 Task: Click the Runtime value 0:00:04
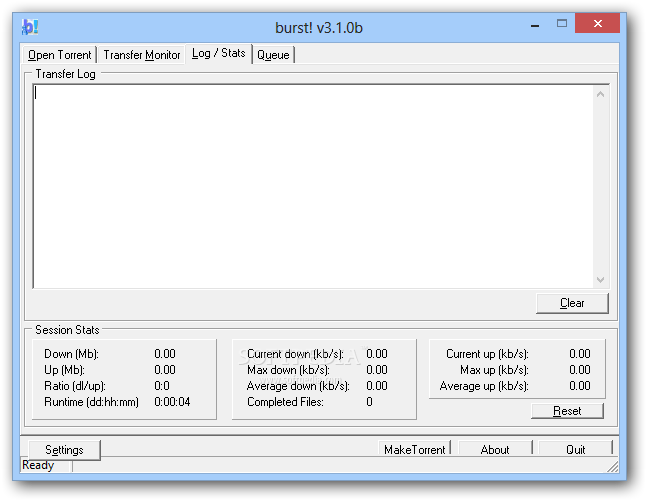coord(172,402)
